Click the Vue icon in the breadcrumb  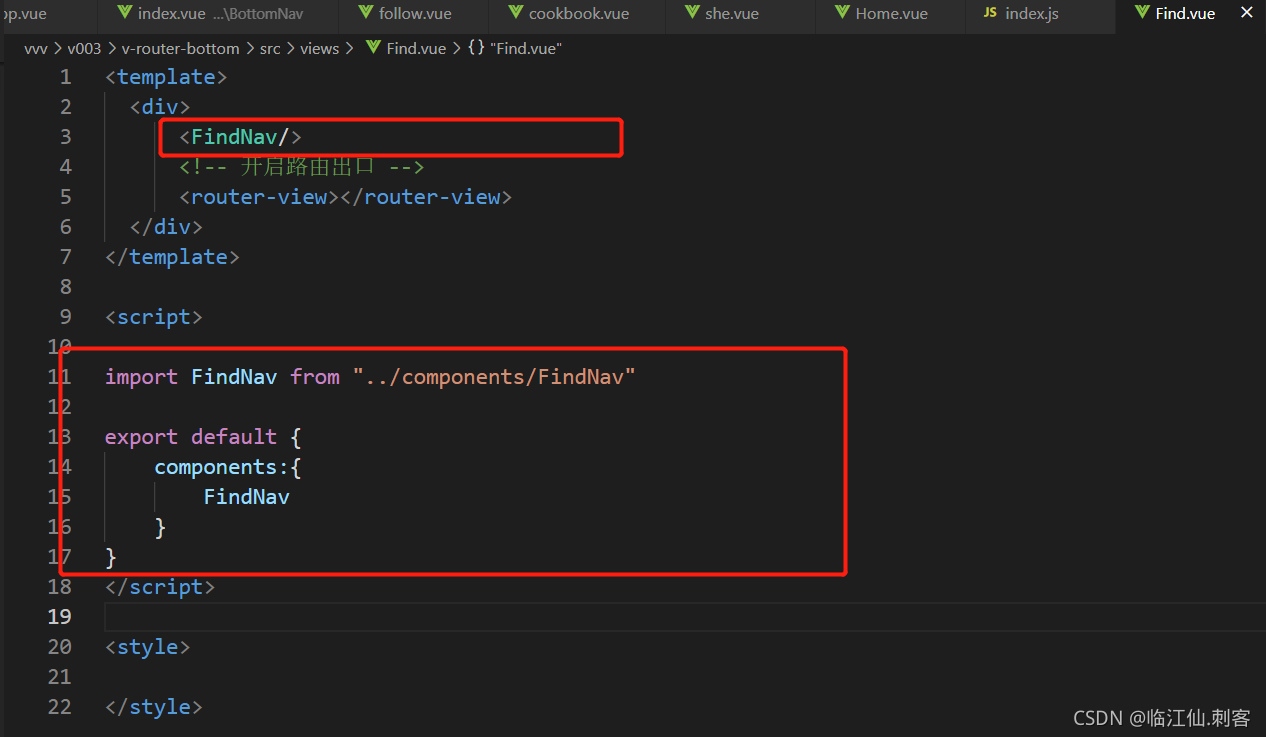point(373,47)
